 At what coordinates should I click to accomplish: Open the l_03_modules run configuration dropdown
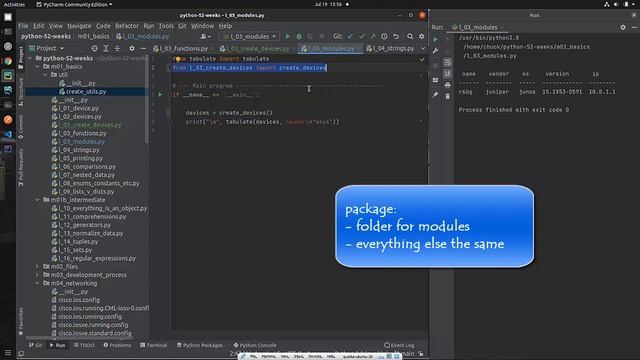pos(249,36)
